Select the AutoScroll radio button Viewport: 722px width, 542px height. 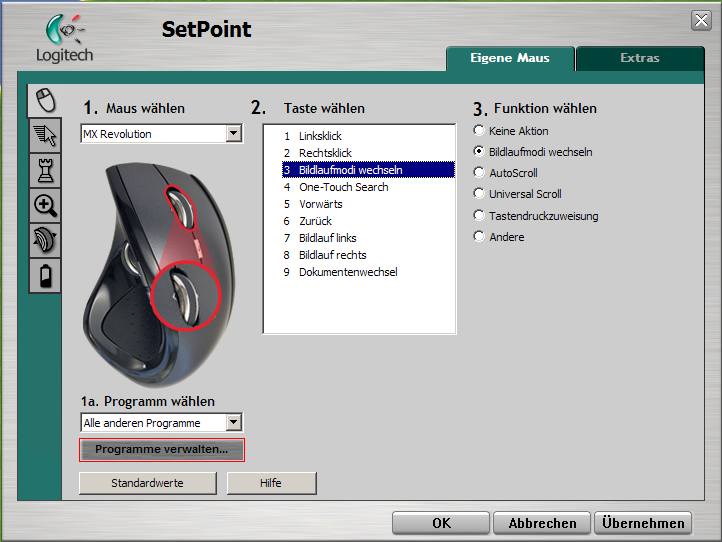pos(479,173)
